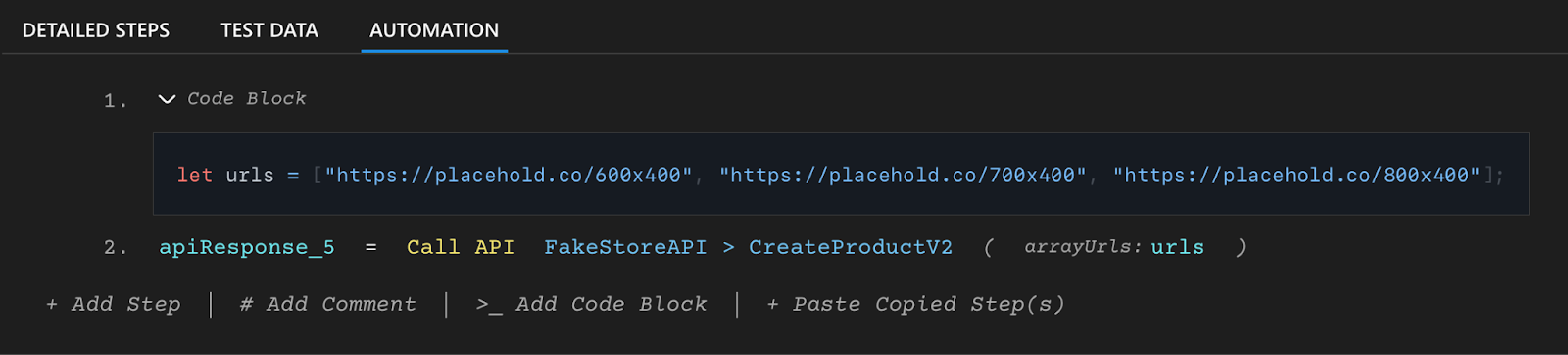This screenshot has width=1568, height=355.
Task: Click inside the code editor on 700x400 URL
Action: point(903,176)
